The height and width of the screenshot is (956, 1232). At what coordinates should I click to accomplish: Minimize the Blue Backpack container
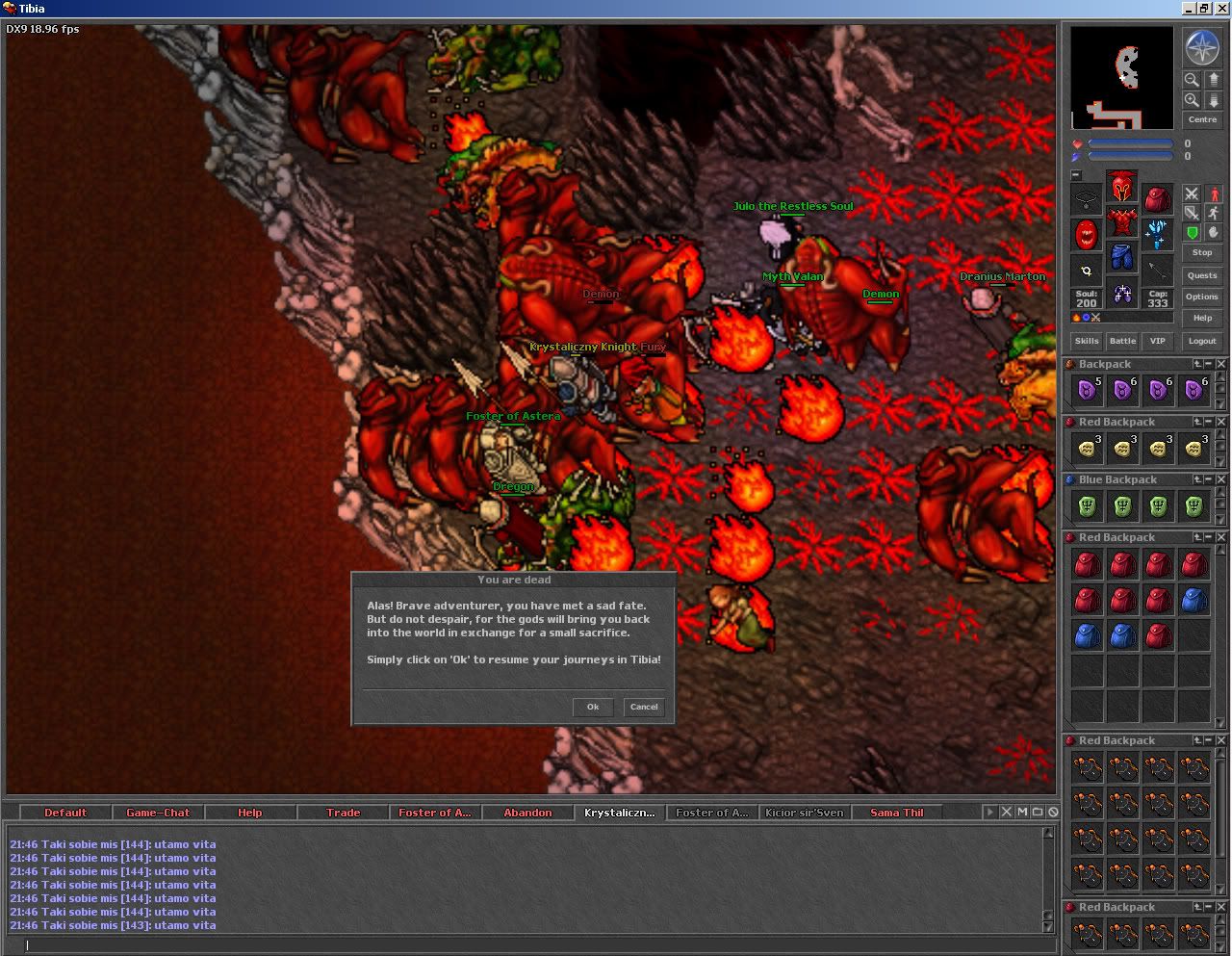click(x=1209, y=479)
